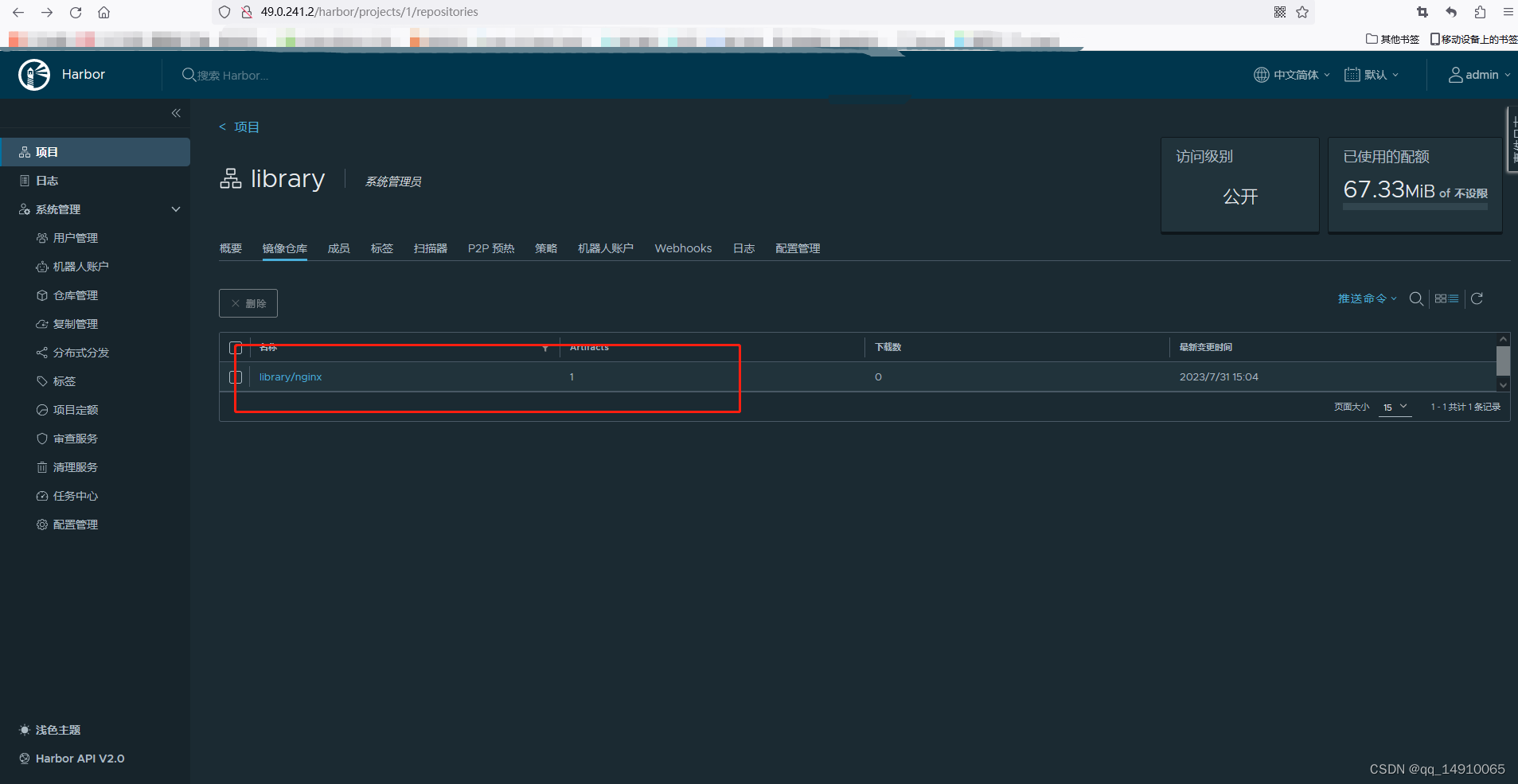Click the table vertical scrollbar

click(x=1503, y=362)
